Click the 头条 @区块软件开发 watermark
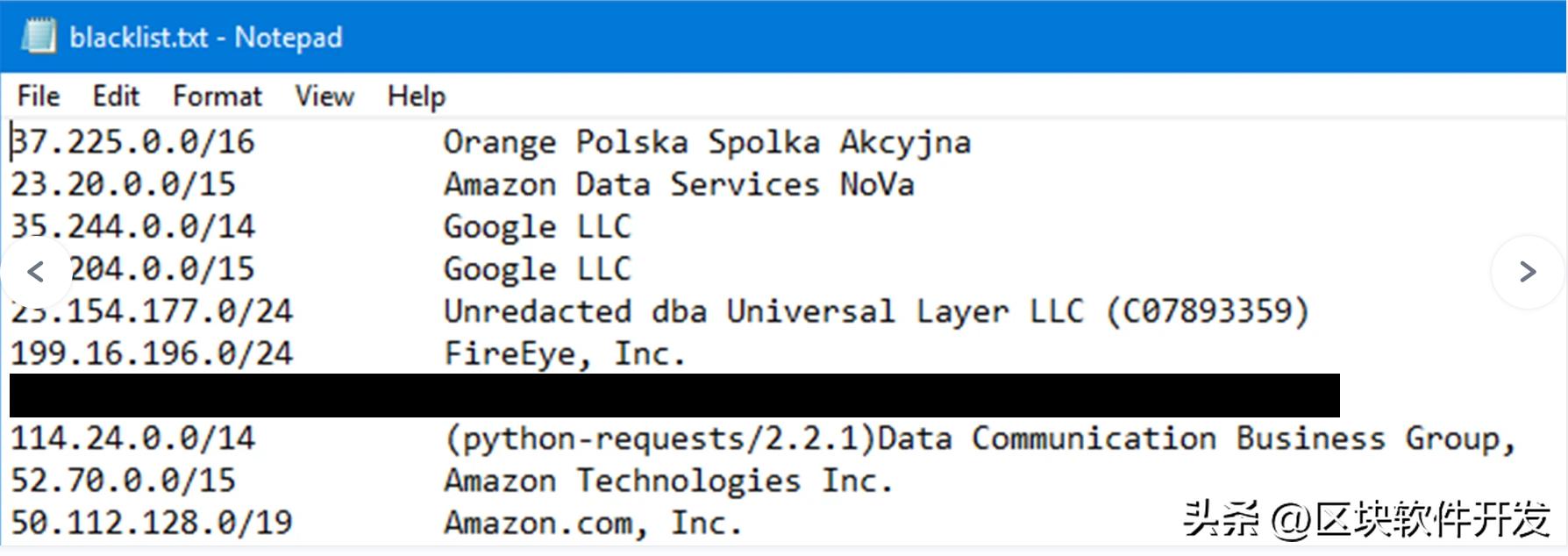Screen dimensions: 1568x556 (x=1365, y=519)
